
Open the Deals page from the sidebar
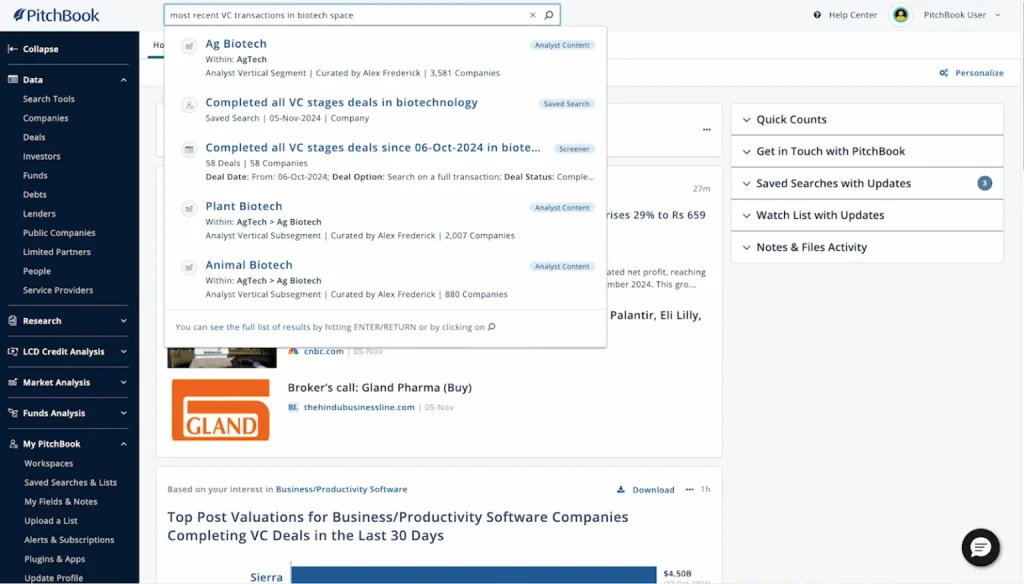pos(35,137)
